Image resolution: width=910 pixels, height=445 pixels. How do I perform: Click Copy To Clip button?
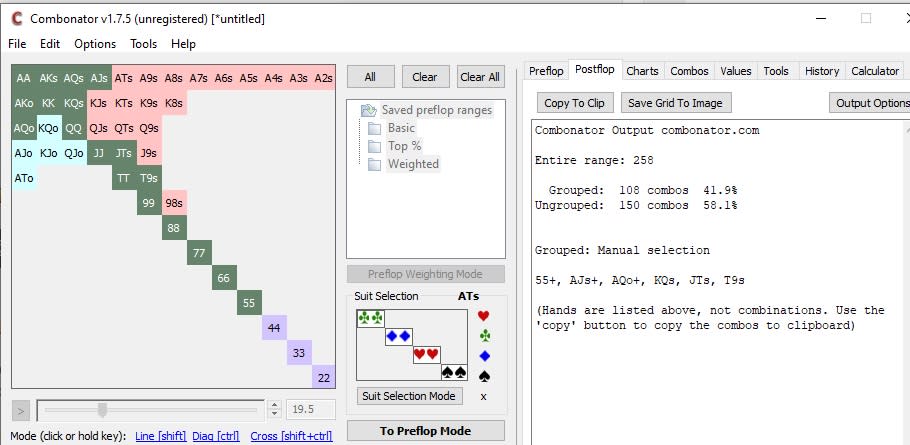pyautogui.click(x=575, y=103)
